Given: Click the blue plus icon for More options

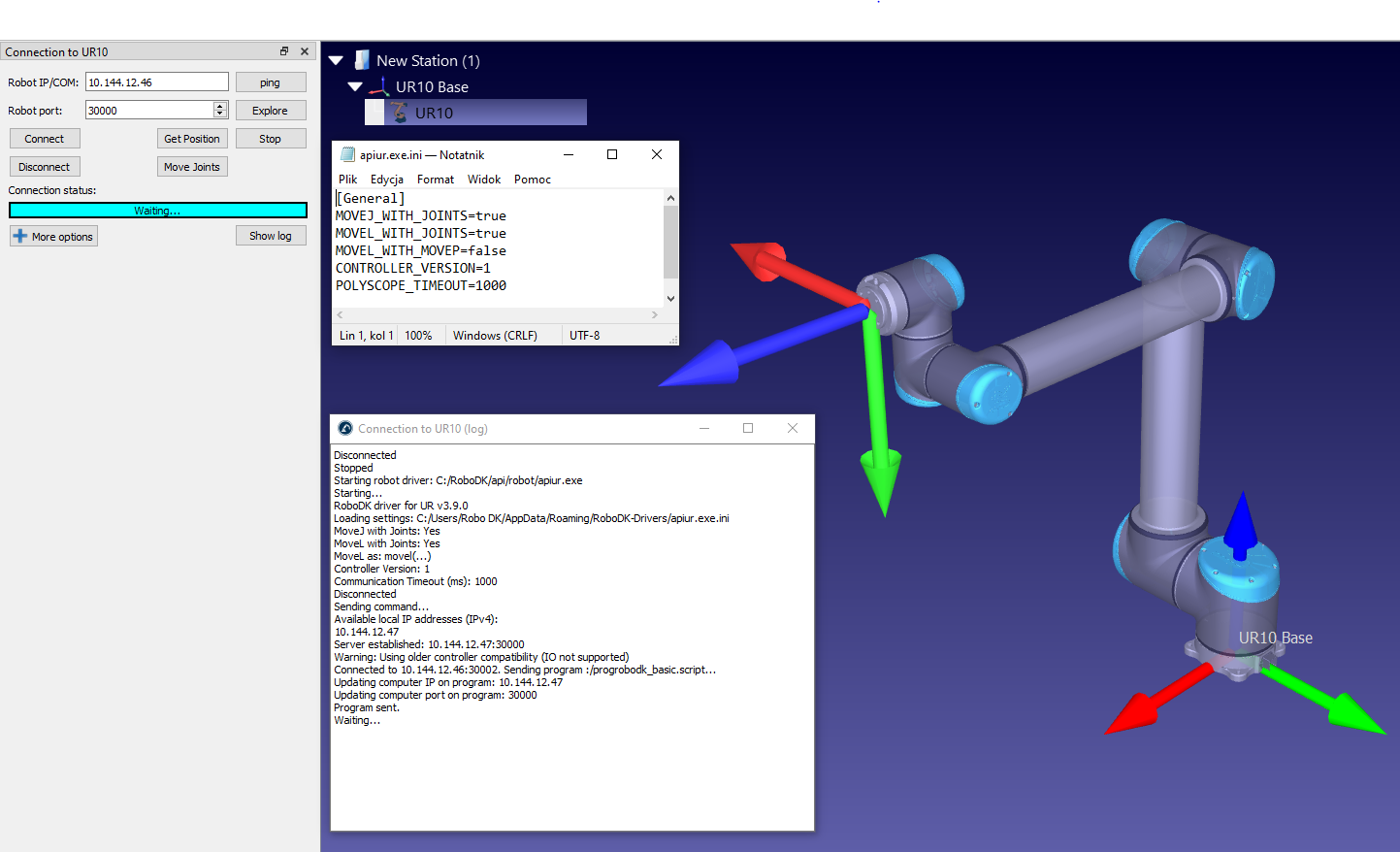Looking at the screenshot, I should click(x=19, y=236).
